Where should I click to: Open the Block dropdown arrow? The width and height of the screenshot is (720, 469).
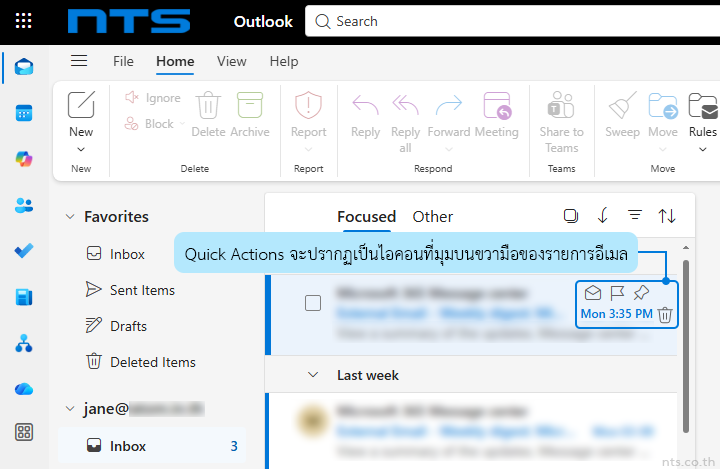[182, 123]
